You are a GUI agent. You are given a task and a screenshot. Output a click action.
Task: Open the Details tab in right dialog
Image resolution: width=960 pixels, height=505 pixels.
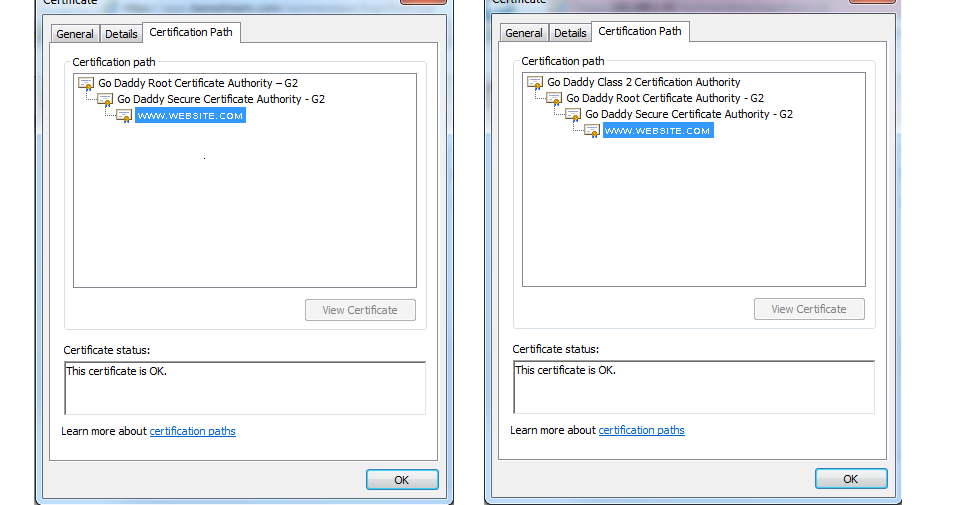coord(570,33)
